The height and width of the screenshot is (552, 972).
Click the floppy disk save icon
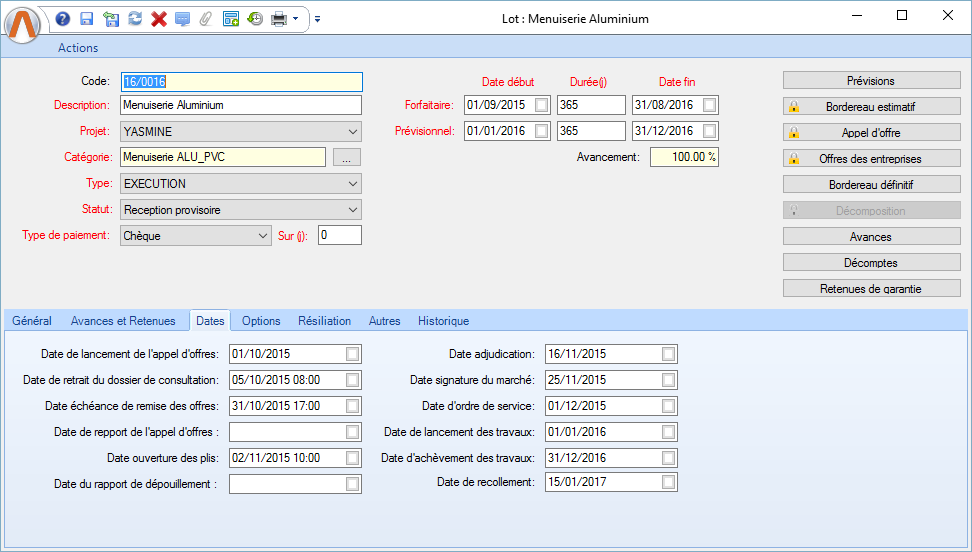pos(87,19)
